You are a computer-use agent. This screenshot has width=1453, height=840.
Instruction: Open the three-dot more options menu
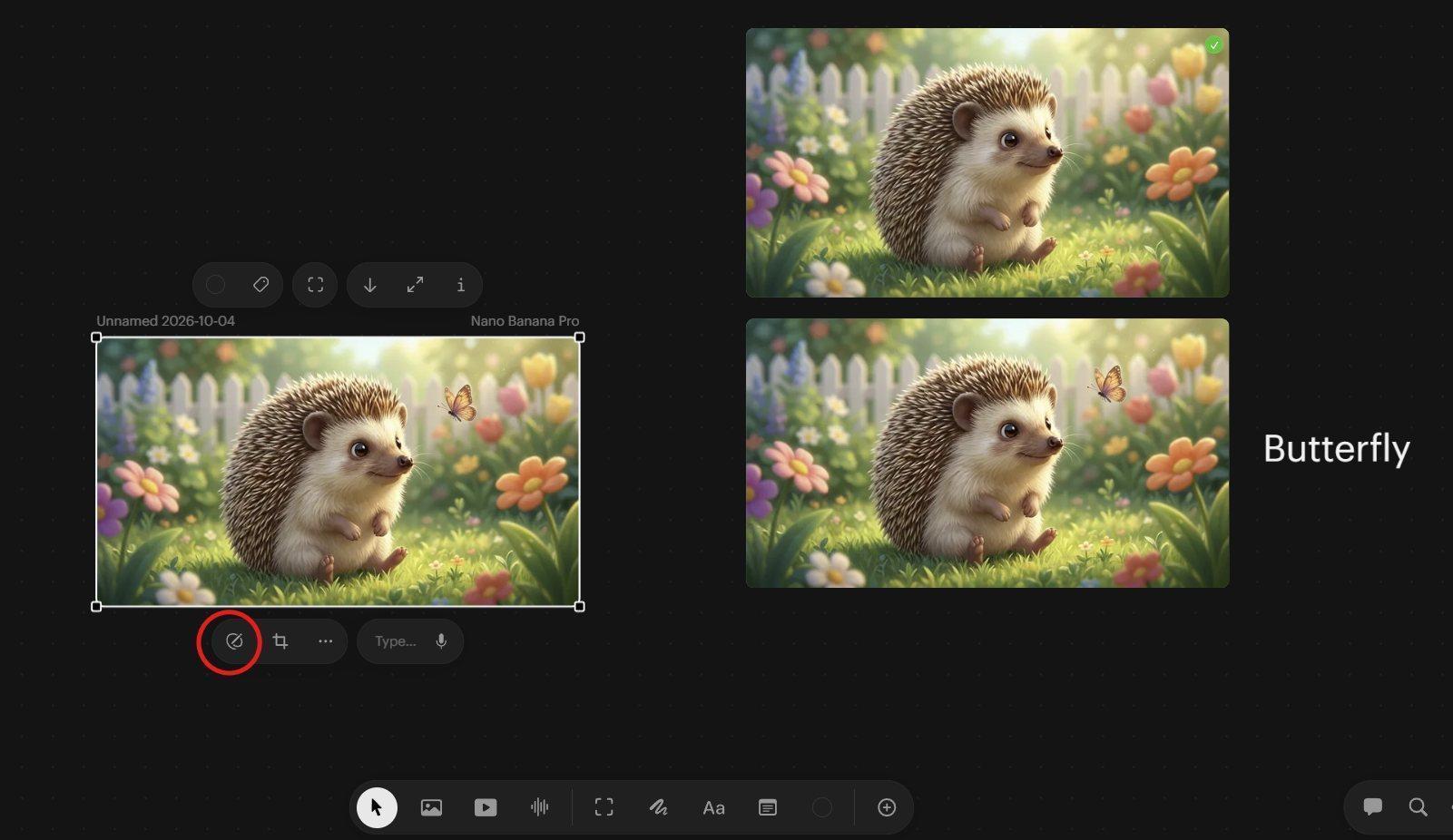[325, 641]
